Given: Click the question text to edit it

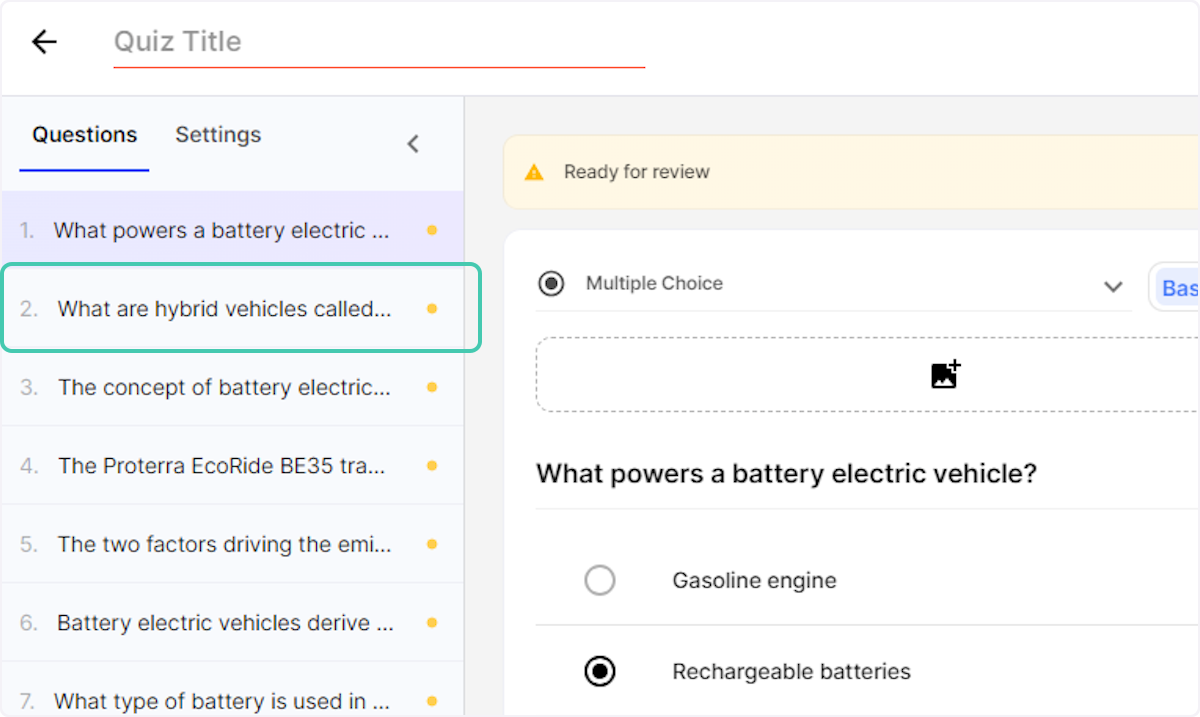Looking at the screenshot, I should (x=786, y=473).
